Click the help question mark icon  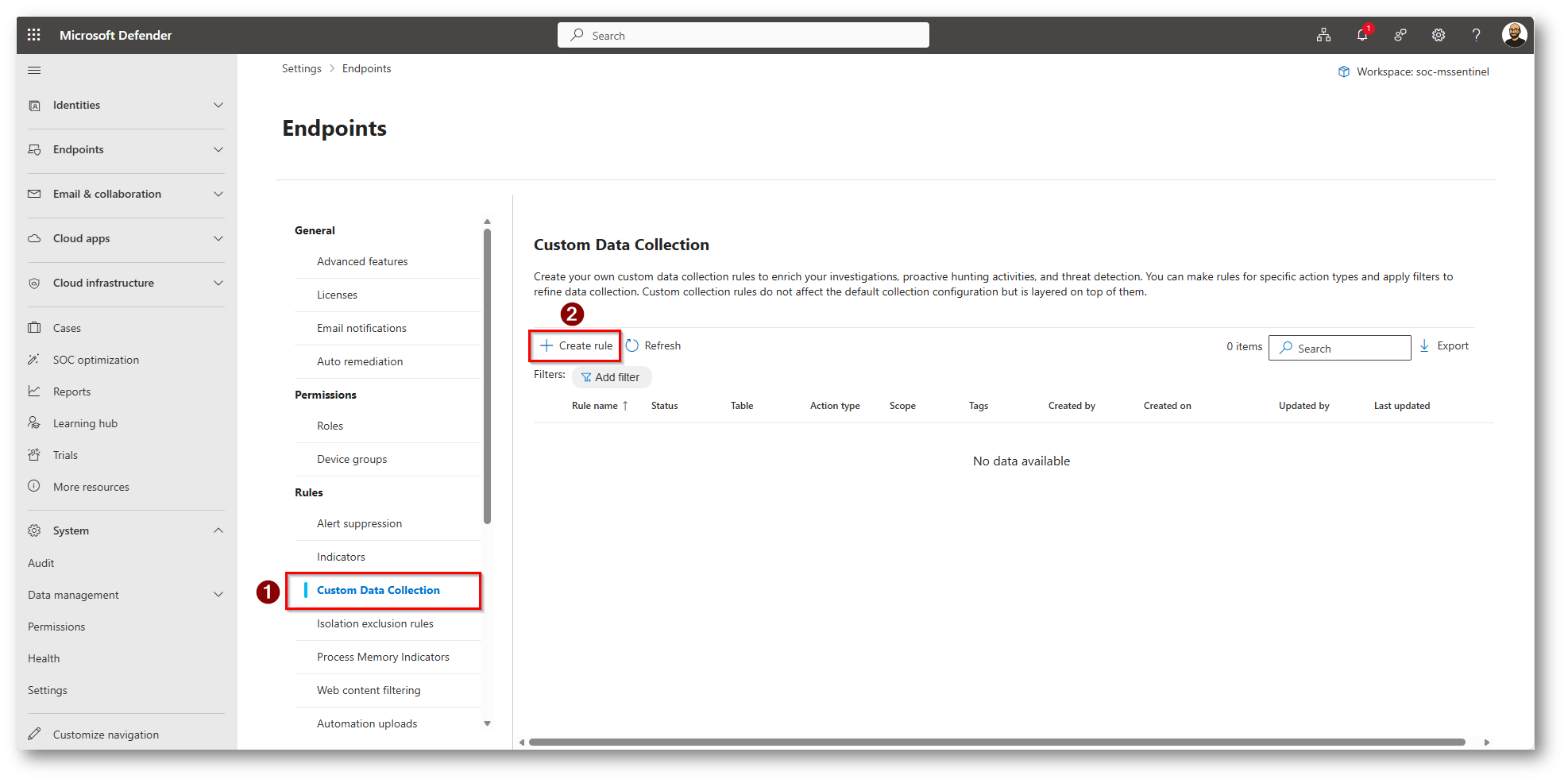pos(1476,35)
